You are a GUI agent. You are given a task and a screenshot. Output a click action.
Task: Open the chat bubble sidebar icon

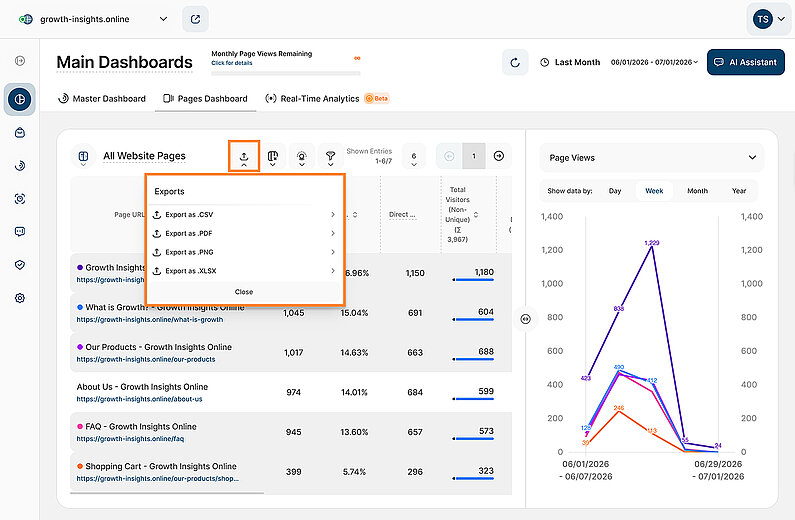tap(20, 232)
